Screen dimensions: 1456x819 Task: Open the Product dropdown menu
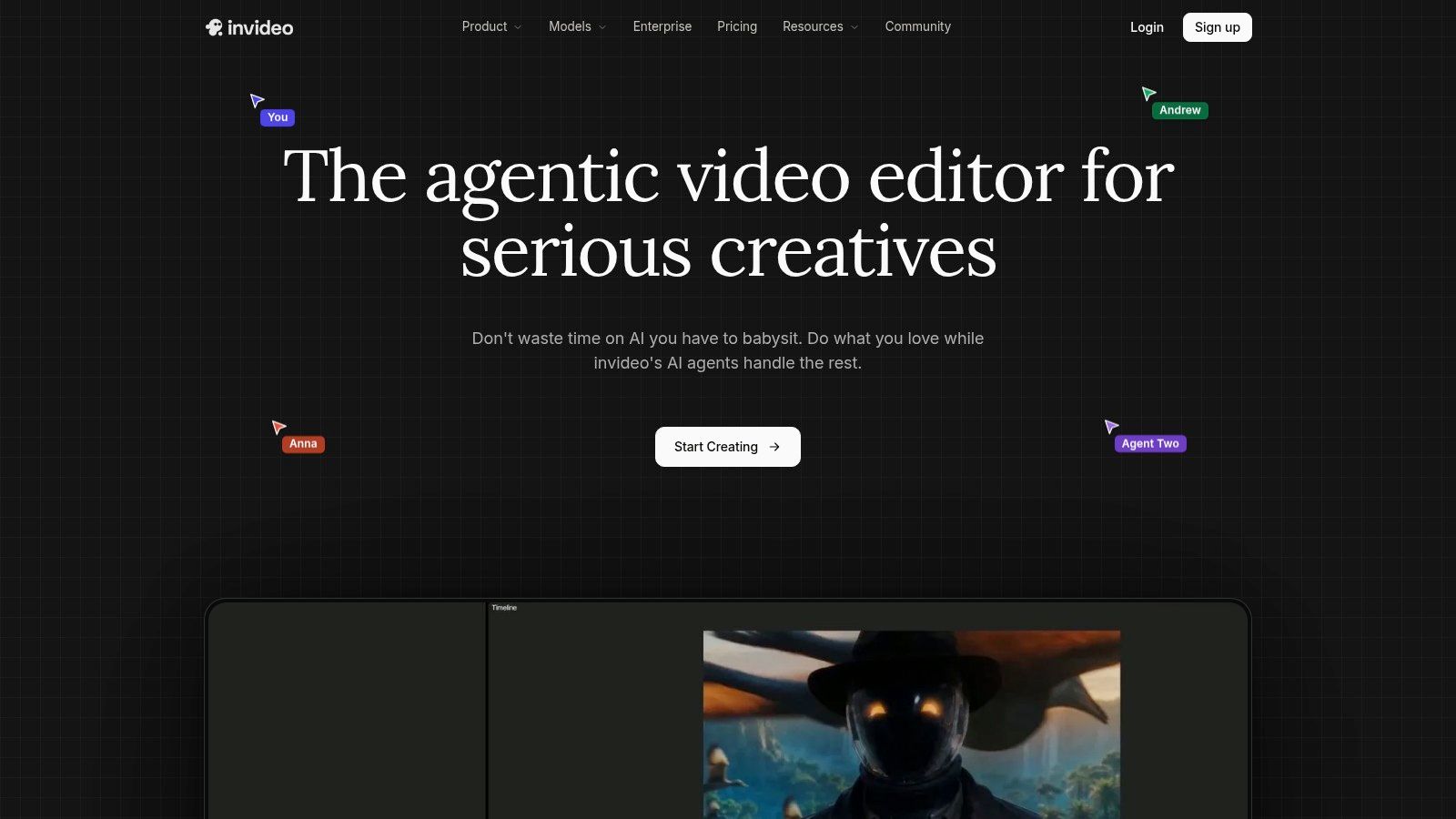coord(491,26)
